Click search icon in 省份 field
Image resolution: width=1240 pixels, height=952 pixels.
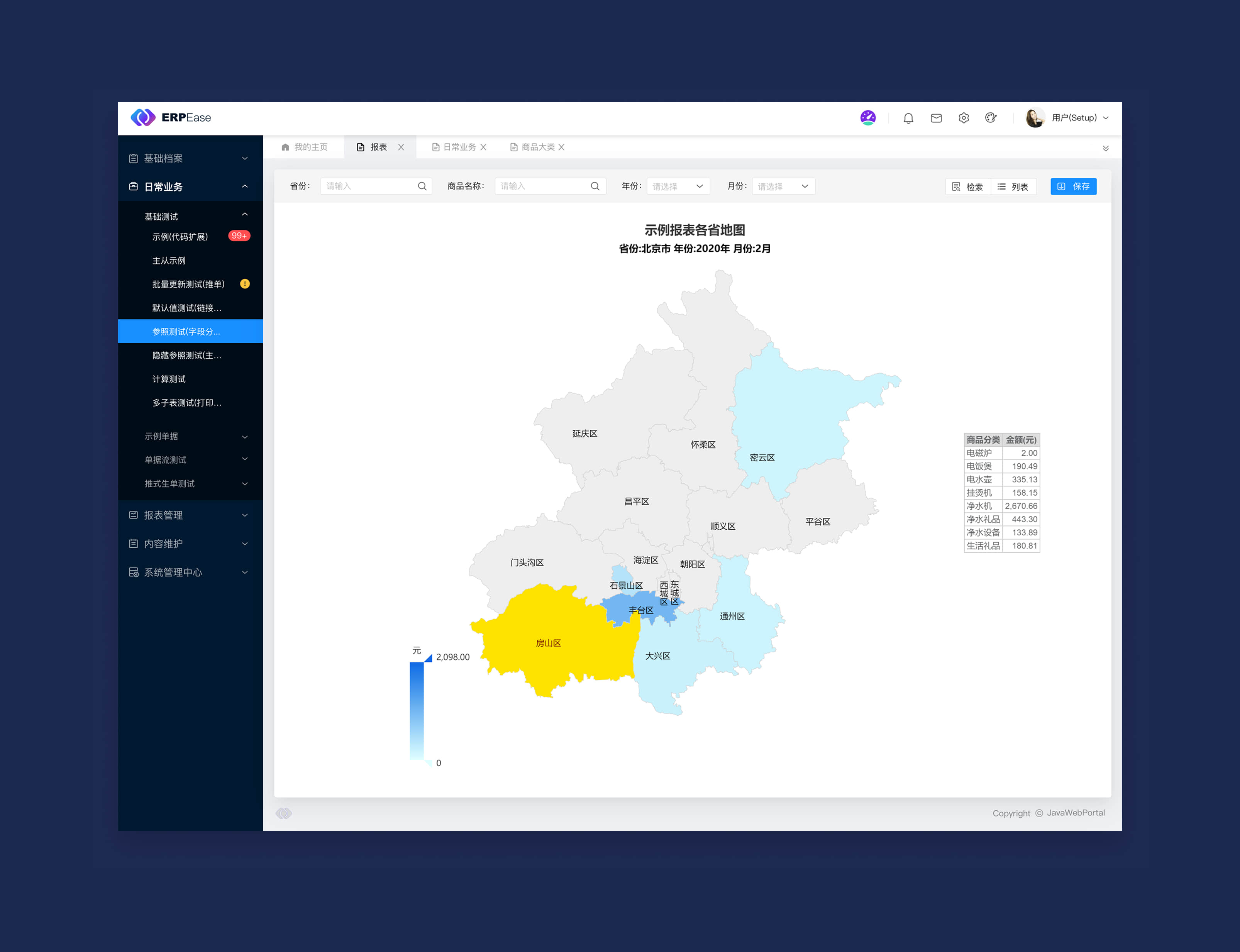pyautogui.click(x=422, y=186)
